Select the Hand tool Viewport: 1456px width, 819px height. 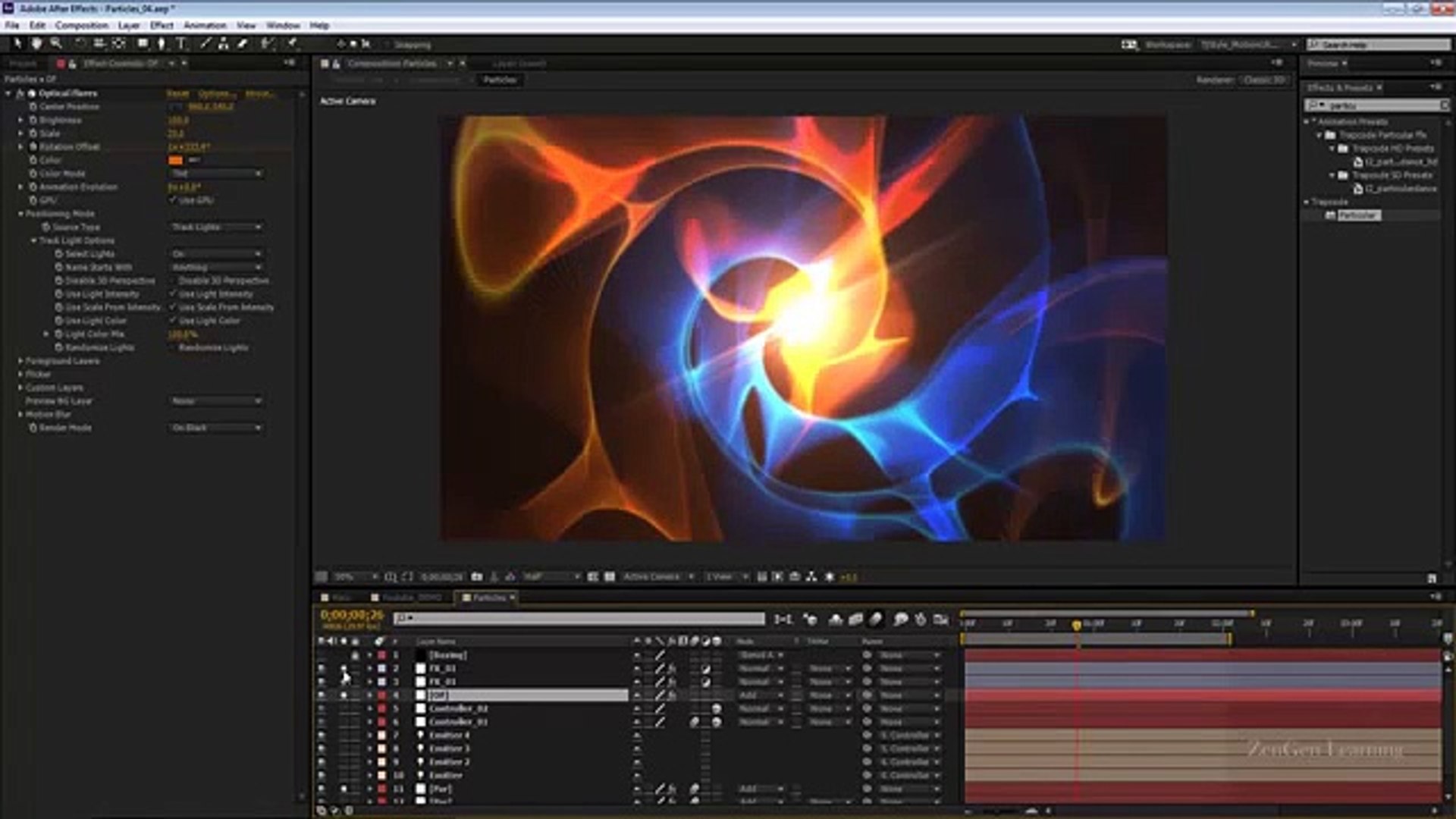pos(36,44)
